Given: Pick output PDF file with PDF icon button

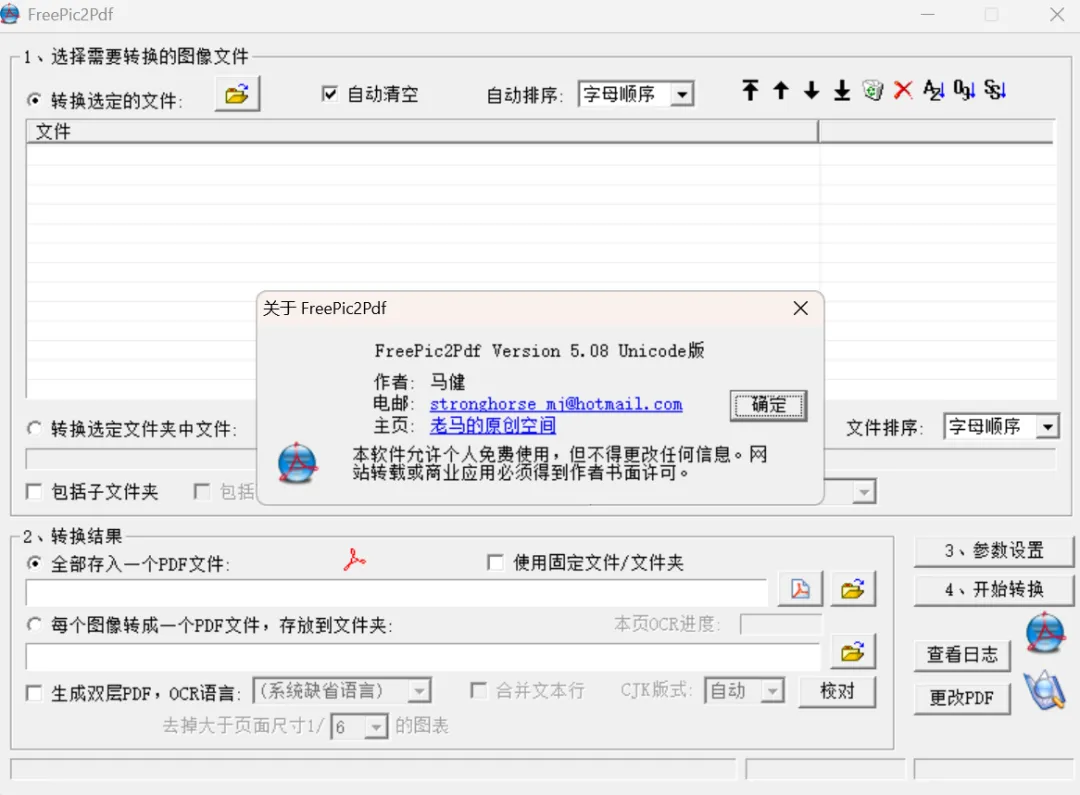Looking at the screenshot, I should [800, 589].
